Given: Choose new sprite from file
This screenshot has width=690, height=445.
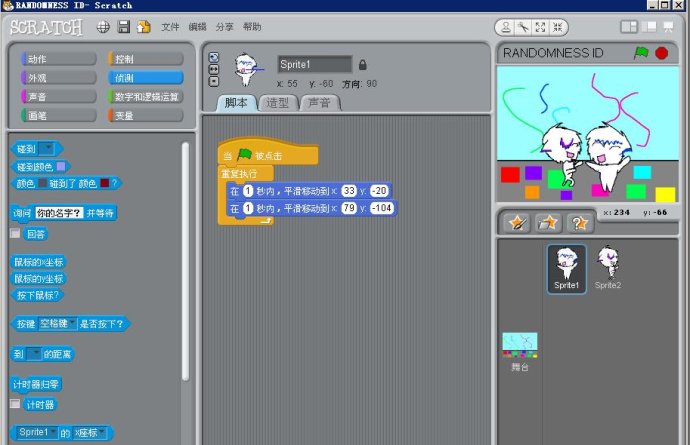Looking at the screenshot, I should (x=548, y=223).
